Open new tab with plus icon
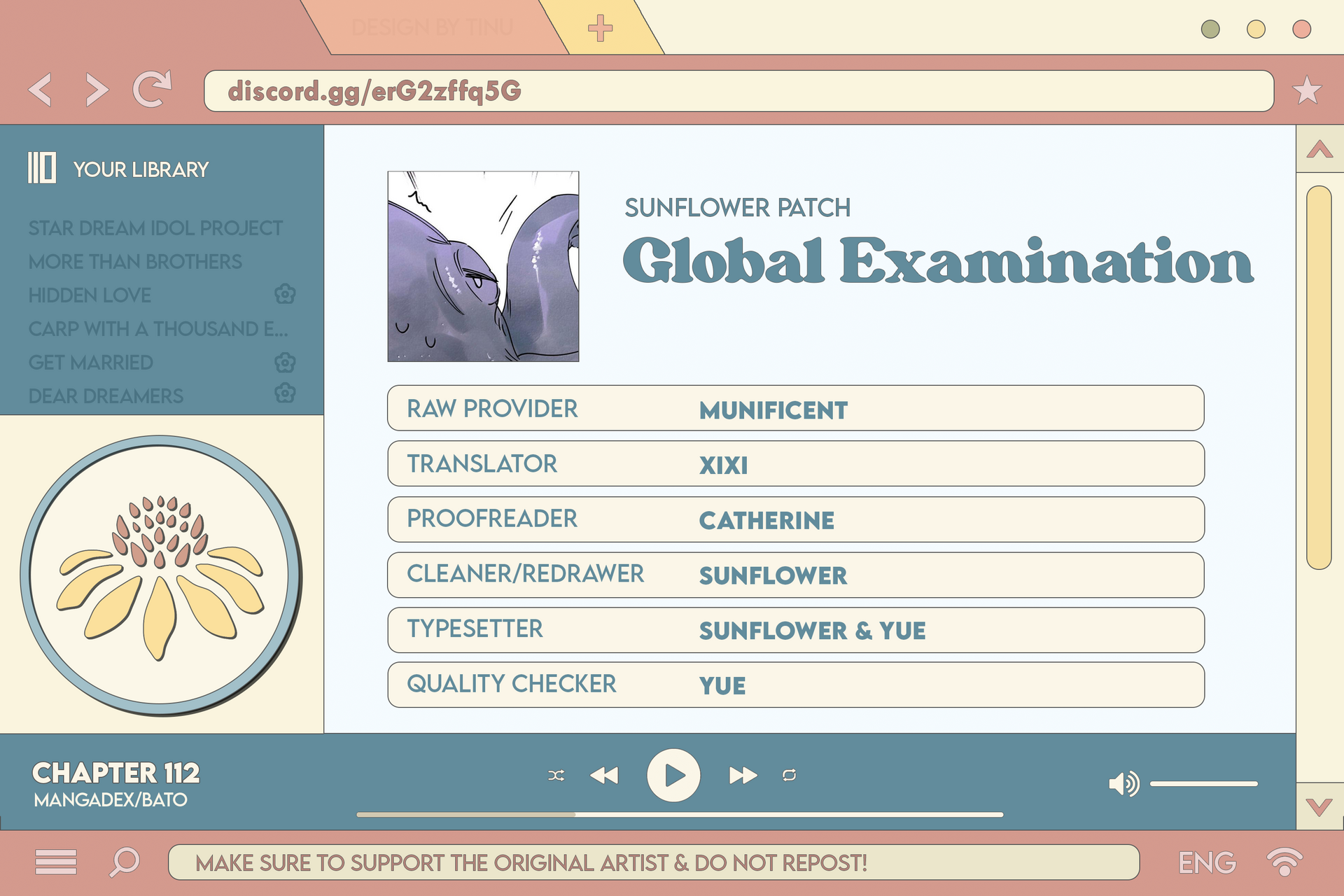 point(600,28)
